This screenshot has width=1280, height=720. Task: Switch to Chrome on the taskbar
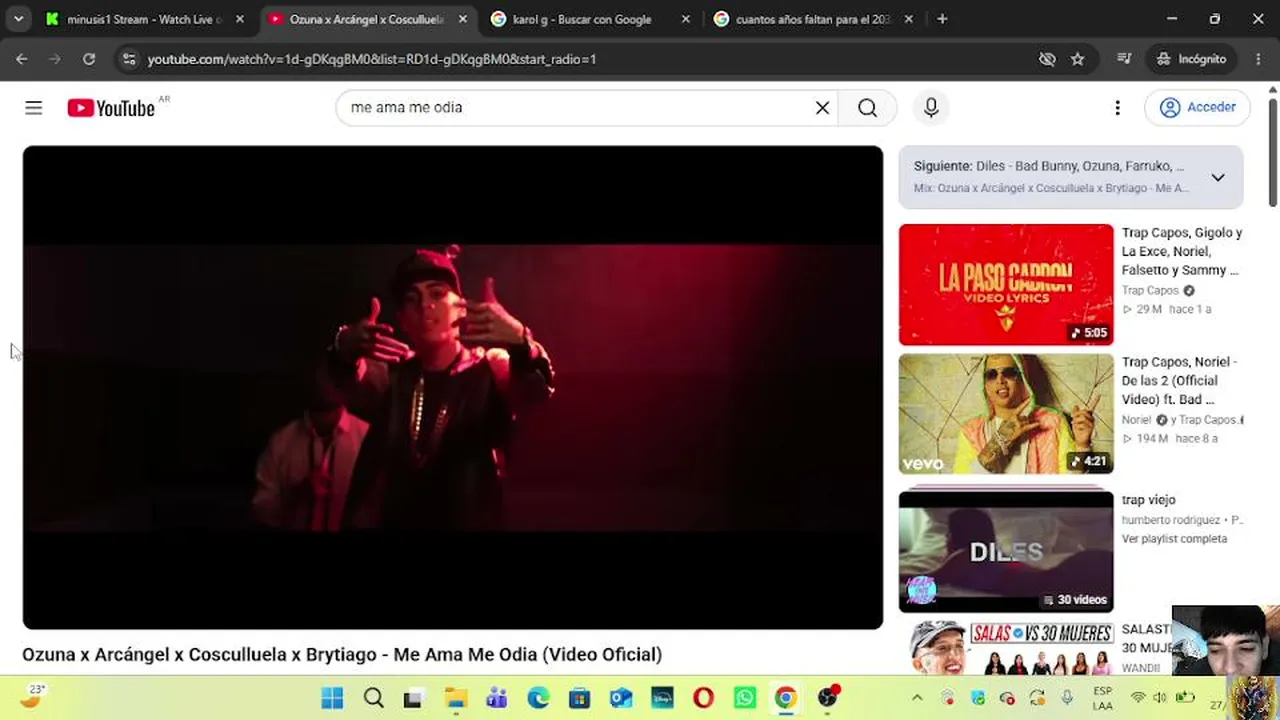coord(786,698)
